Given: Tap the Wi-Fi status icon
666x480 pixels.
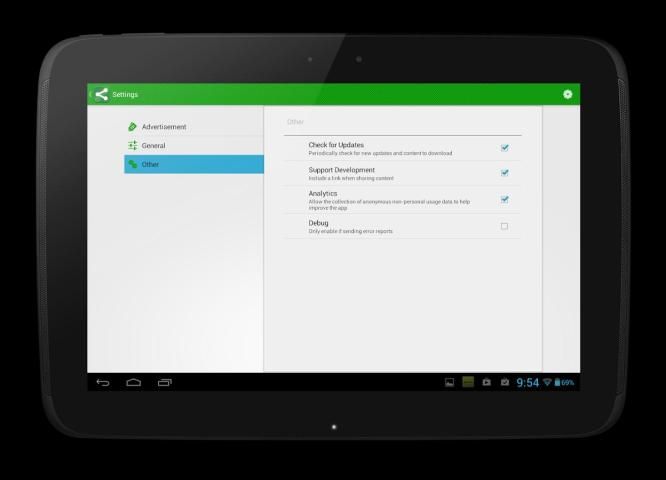Looking at the screenshot, I should point(547,382).
